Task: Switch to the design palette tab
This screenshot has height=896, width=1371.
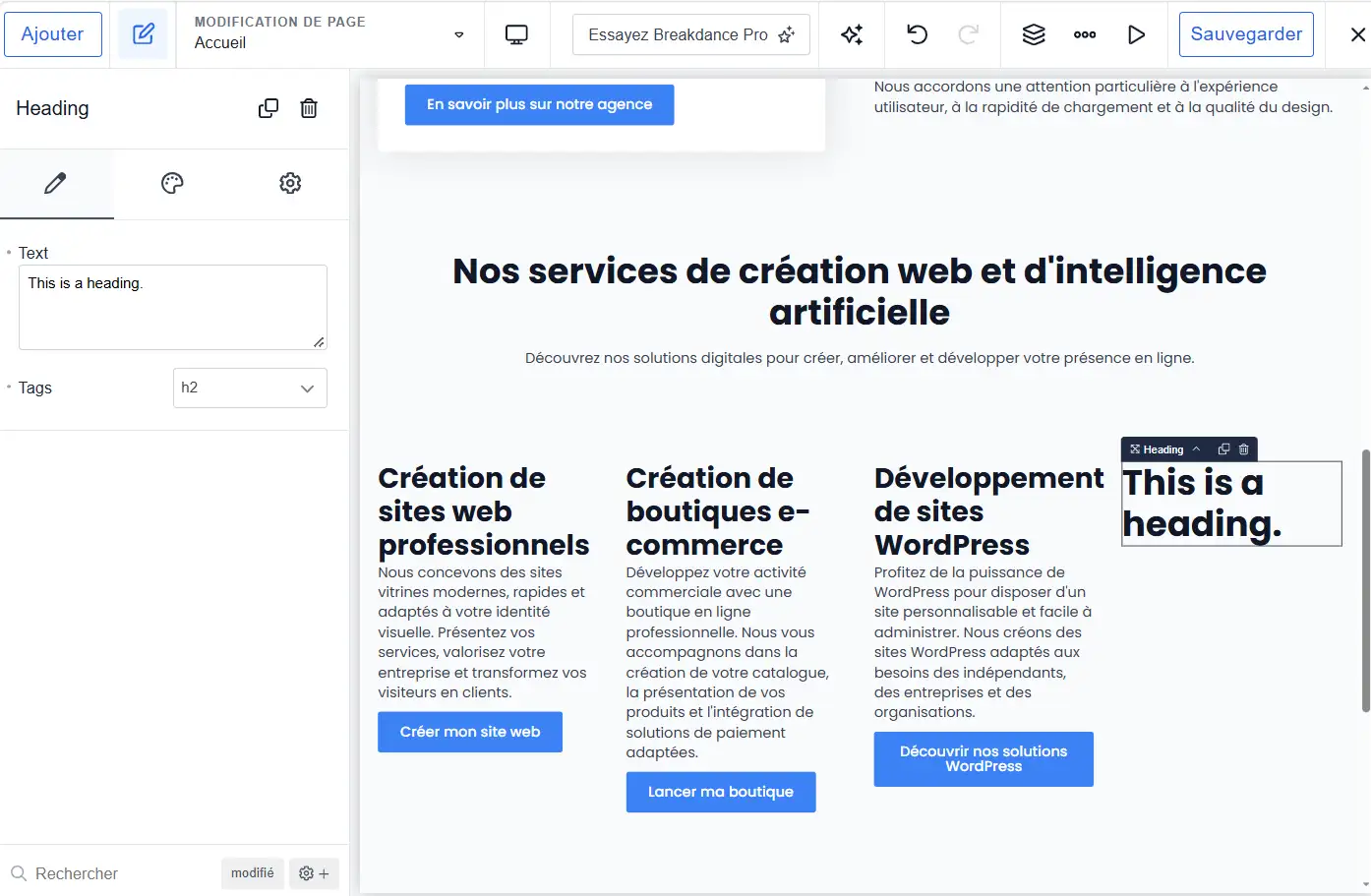Action: [172, 183]
